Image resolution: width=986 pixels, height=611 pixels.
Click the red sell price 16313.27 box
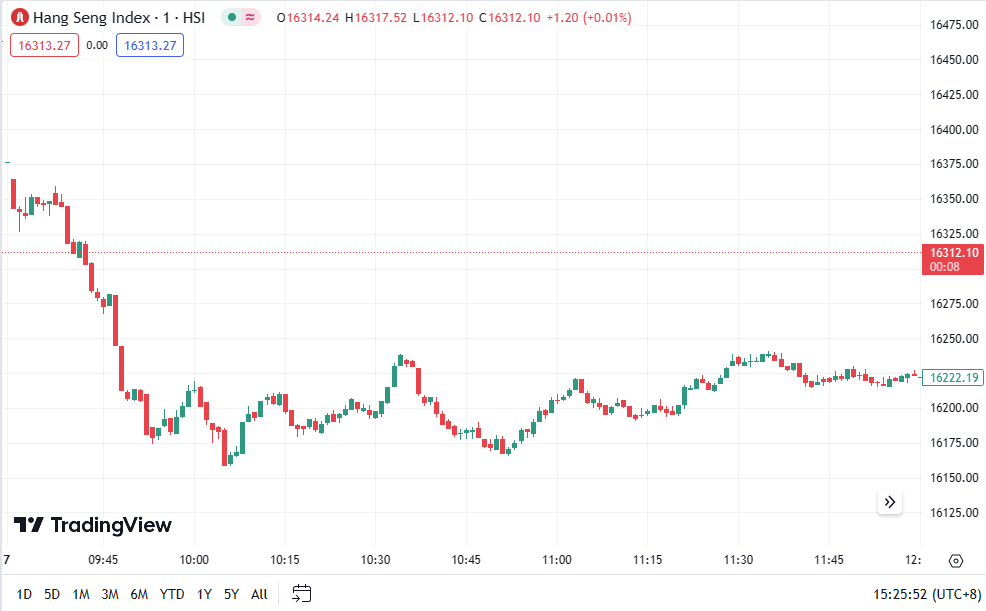(44, 45)
